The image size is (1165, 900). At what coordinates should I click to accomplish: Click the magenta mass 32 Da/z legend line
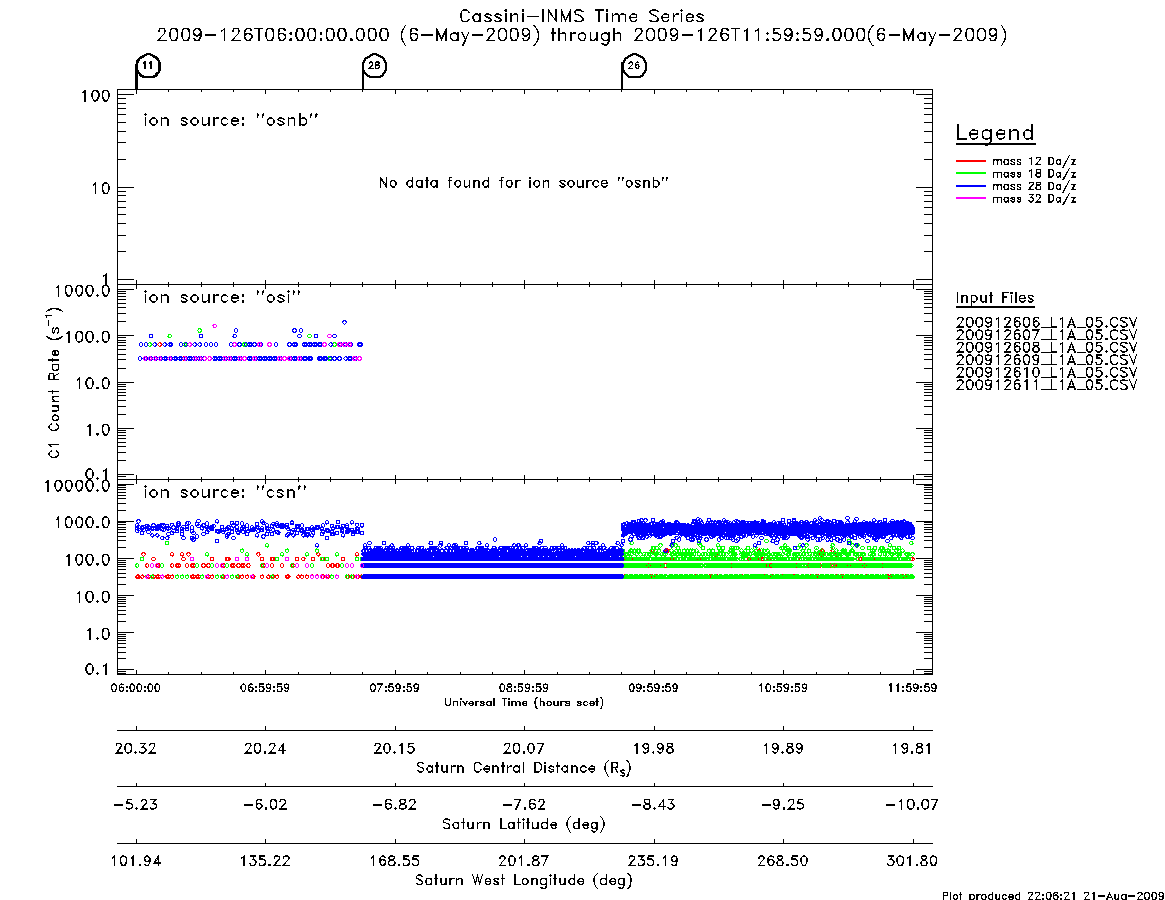click(970, 198)
